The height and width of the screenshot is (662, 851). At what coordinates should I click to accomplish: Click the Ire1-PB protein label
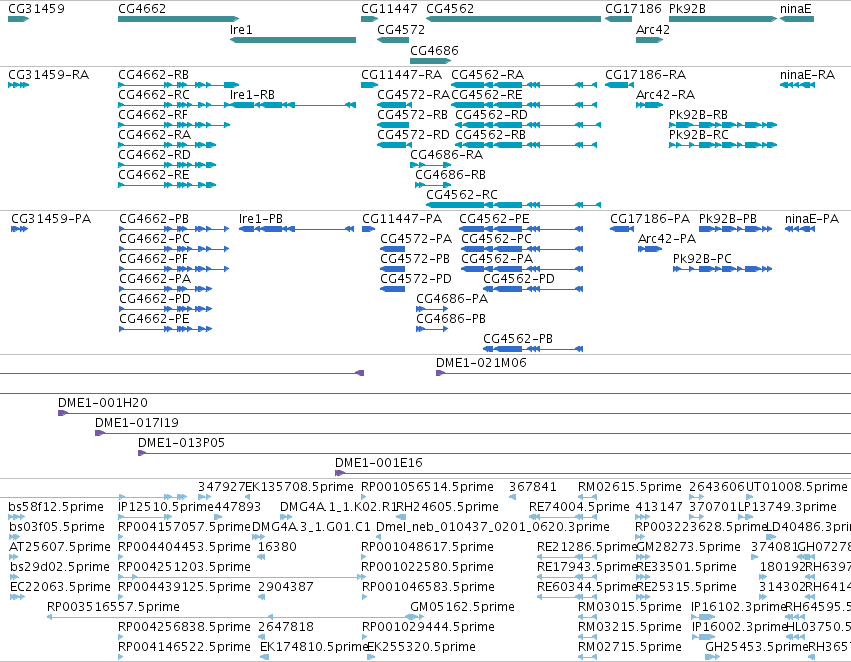(x=261, y=219)
